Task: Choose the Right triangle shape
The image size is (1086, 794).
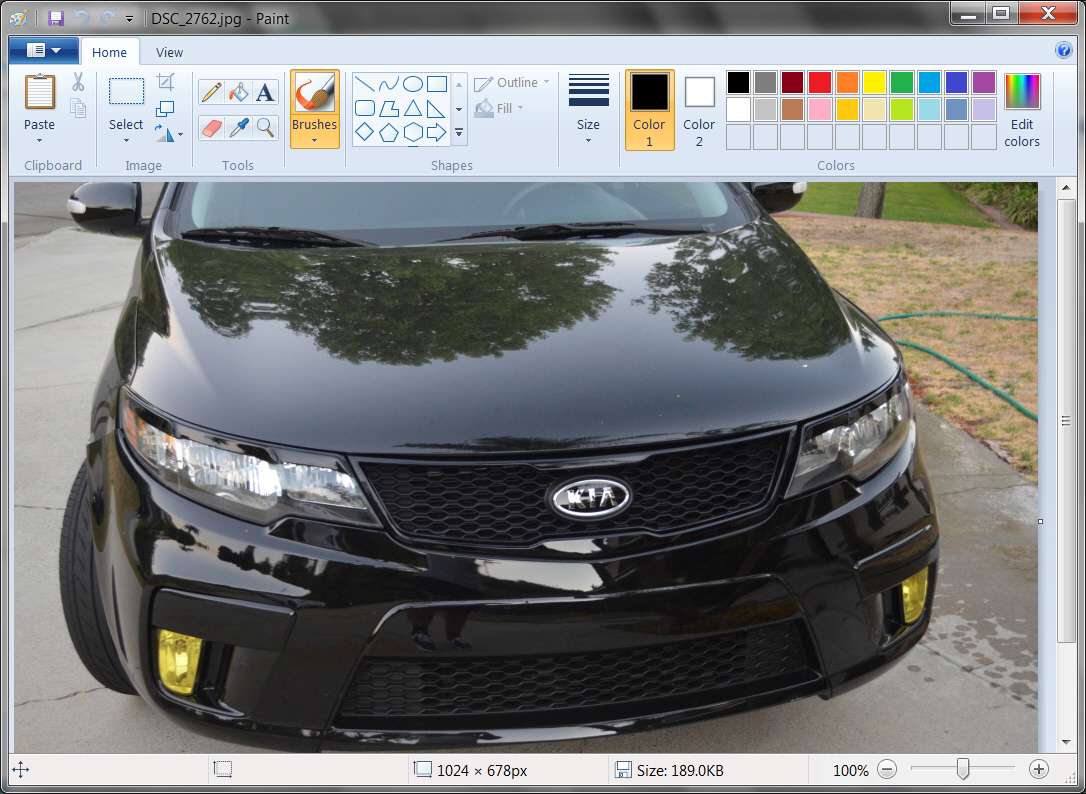Action: click(x=437, y=108)
